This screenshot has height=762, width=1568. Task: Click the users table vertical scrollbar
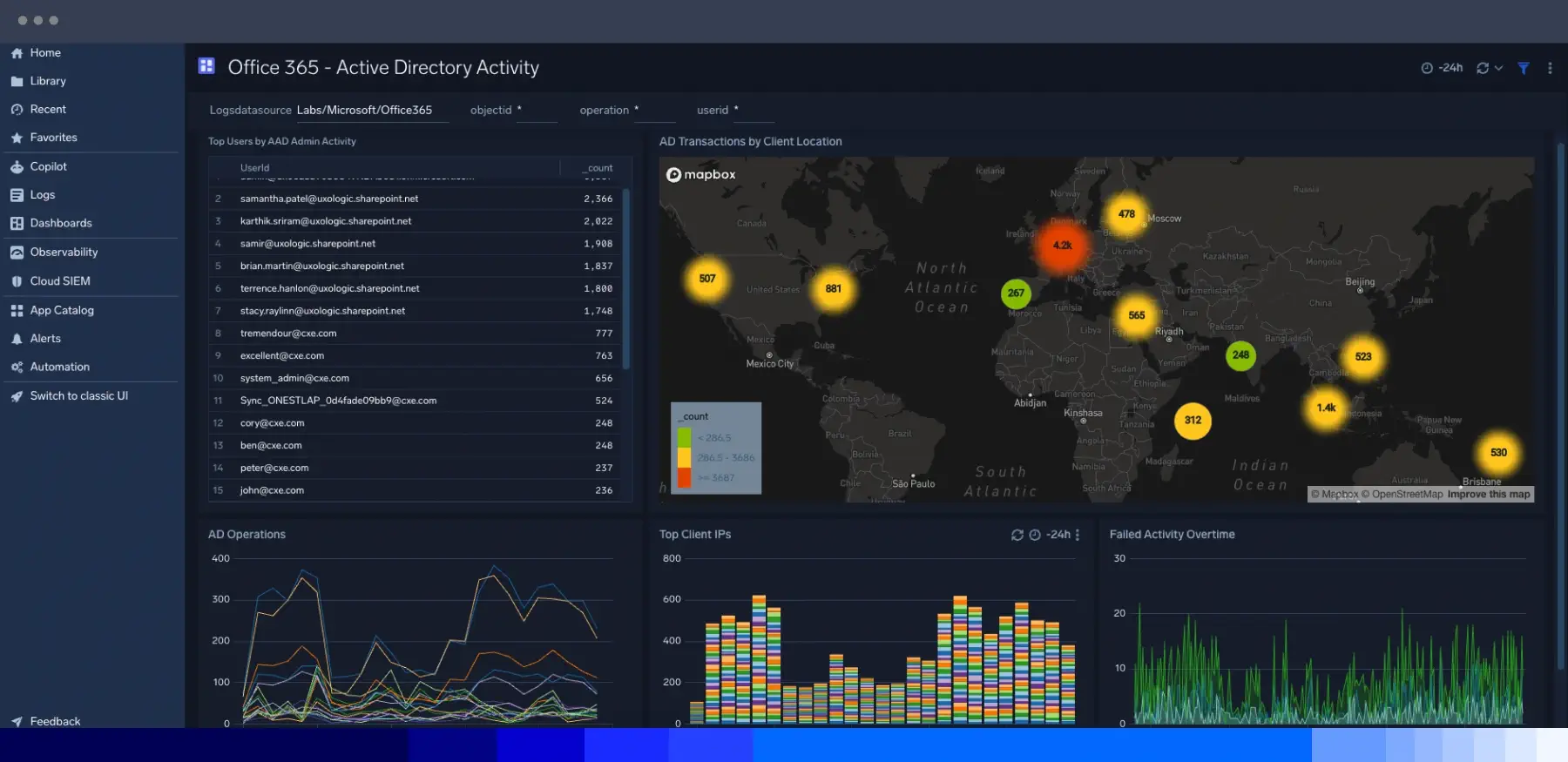pos(626,279)
